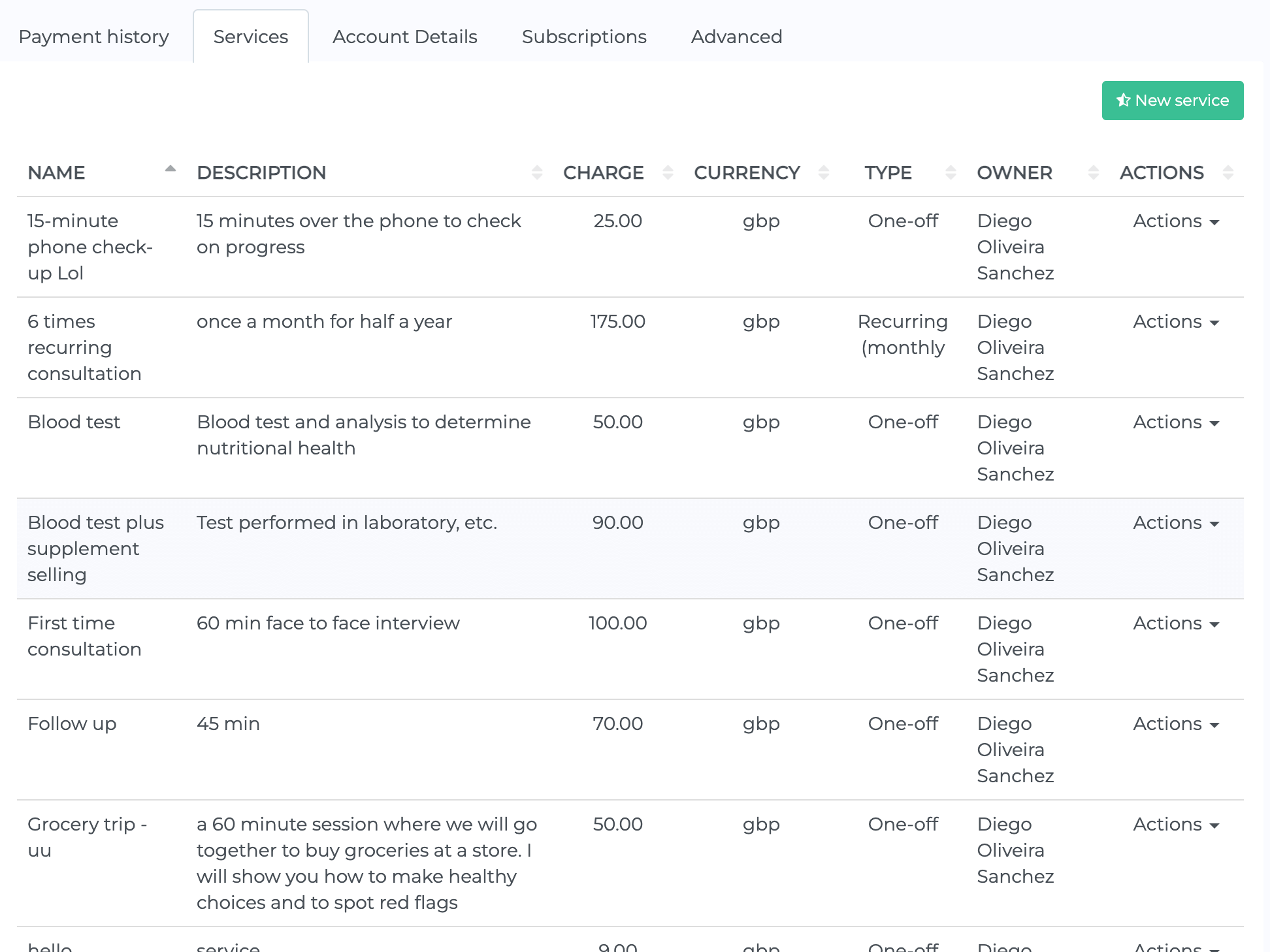Switch to the Subscriptions tab
The height and width of the screenshot is (952, 1270).
point(583,37)
